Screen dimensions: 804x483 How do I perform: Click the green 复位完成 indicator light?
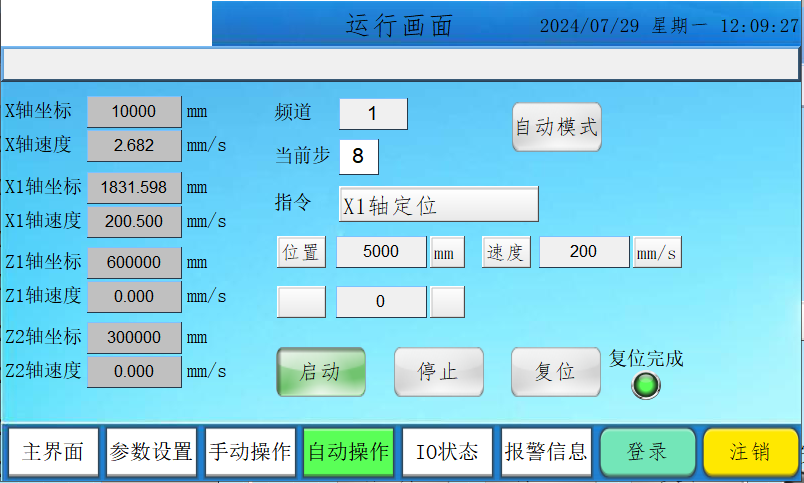647,385
